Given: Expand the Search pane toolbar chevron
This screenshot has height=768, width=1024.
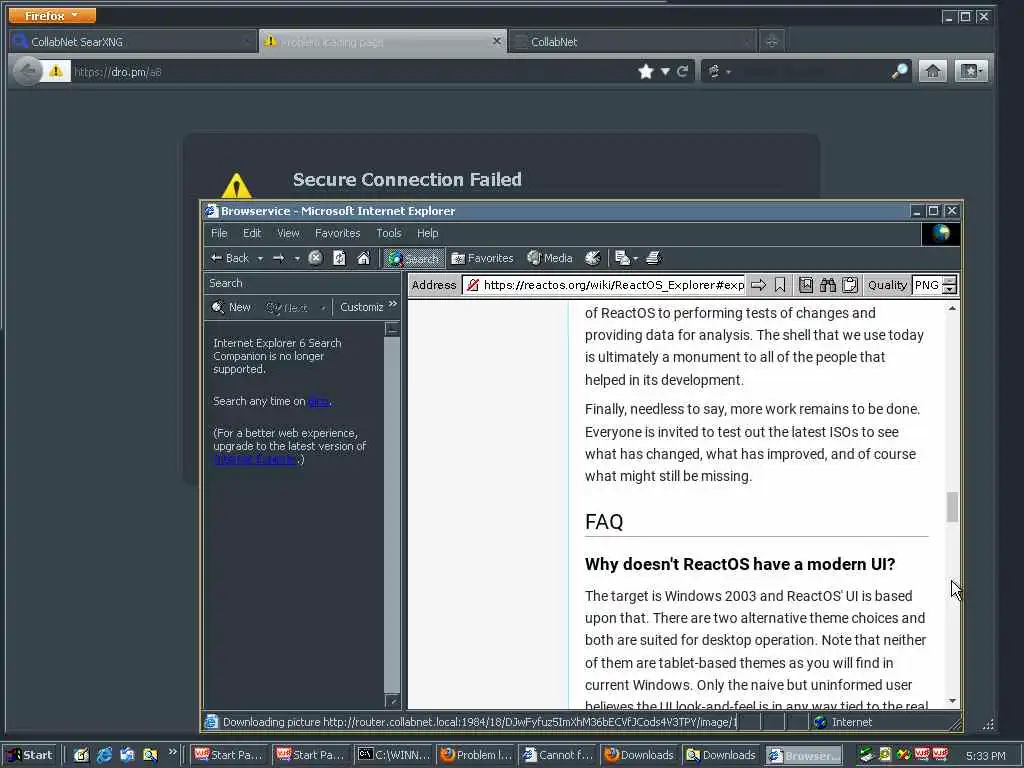Looking at the screenshot, I should 392,304.
